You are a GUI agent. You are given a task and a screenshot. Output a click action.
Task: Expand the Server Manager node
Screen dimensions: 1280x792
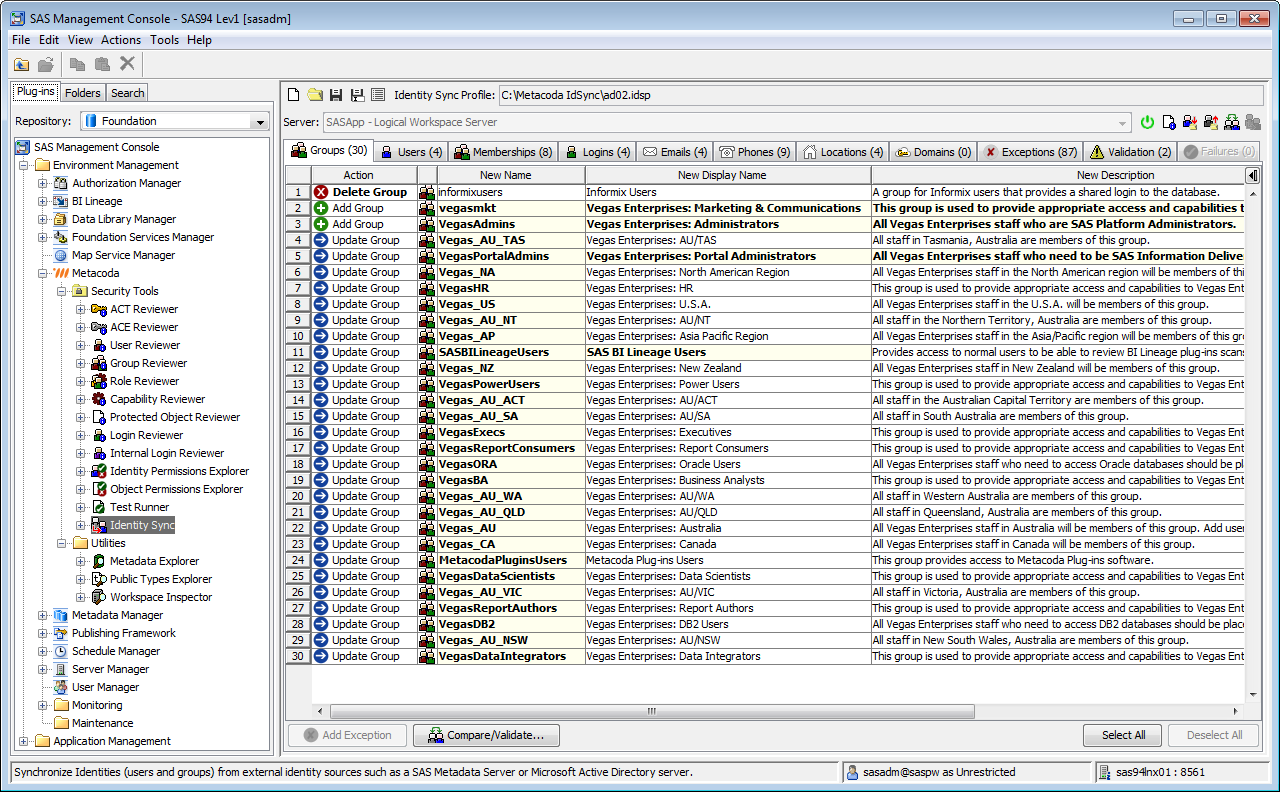click(x=42, y=669)
